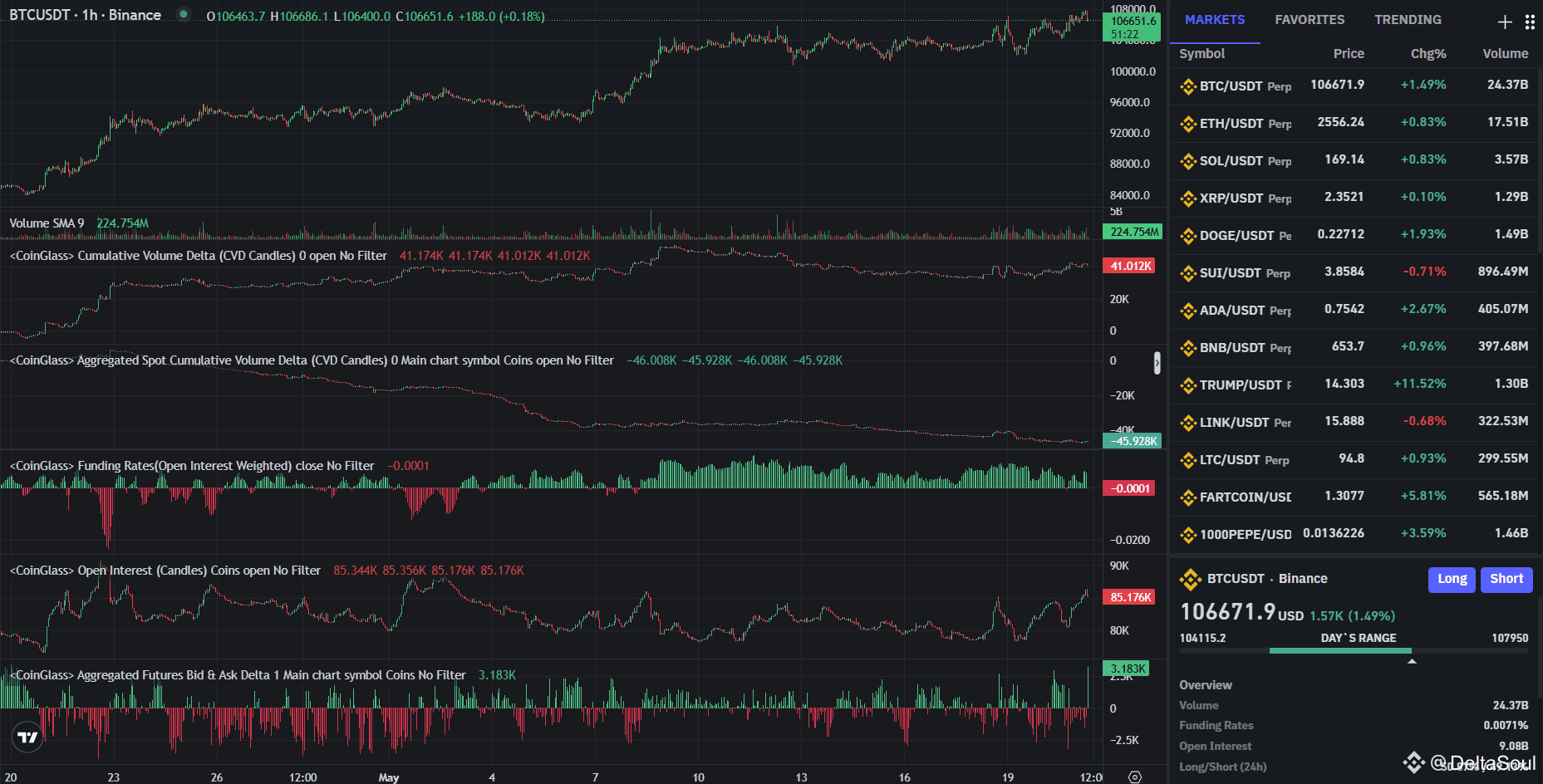
Task: Click the DeltaSoul logo icon bottom-right
Action: tap(1416, 761)
